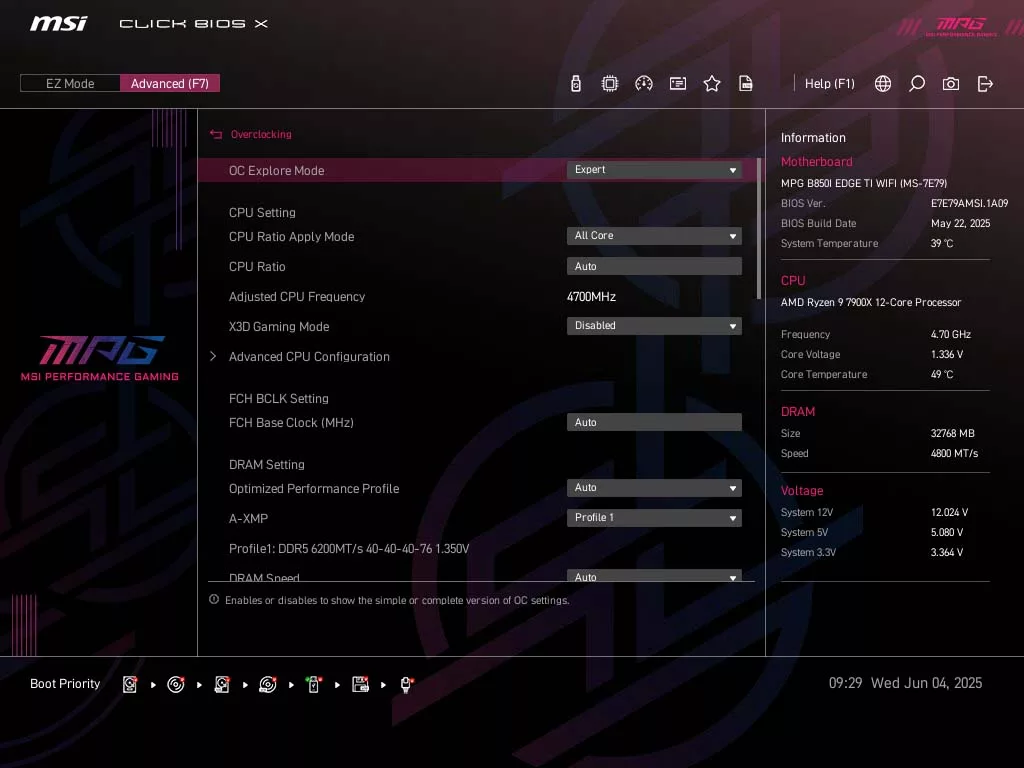
Task: Select CPU Ratio label
Action: tap(257, 266)
